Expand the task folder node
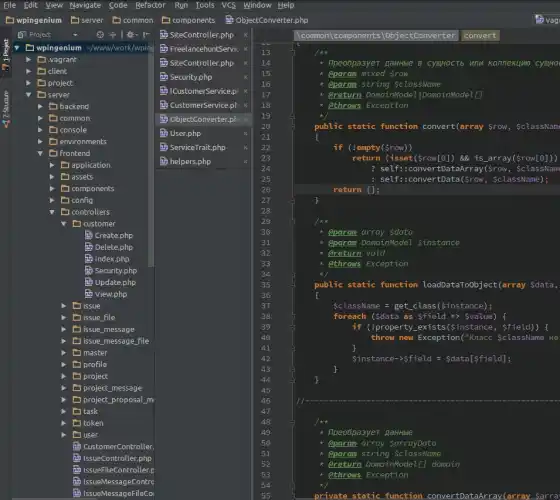560x500 pixels. coord(64,411)
